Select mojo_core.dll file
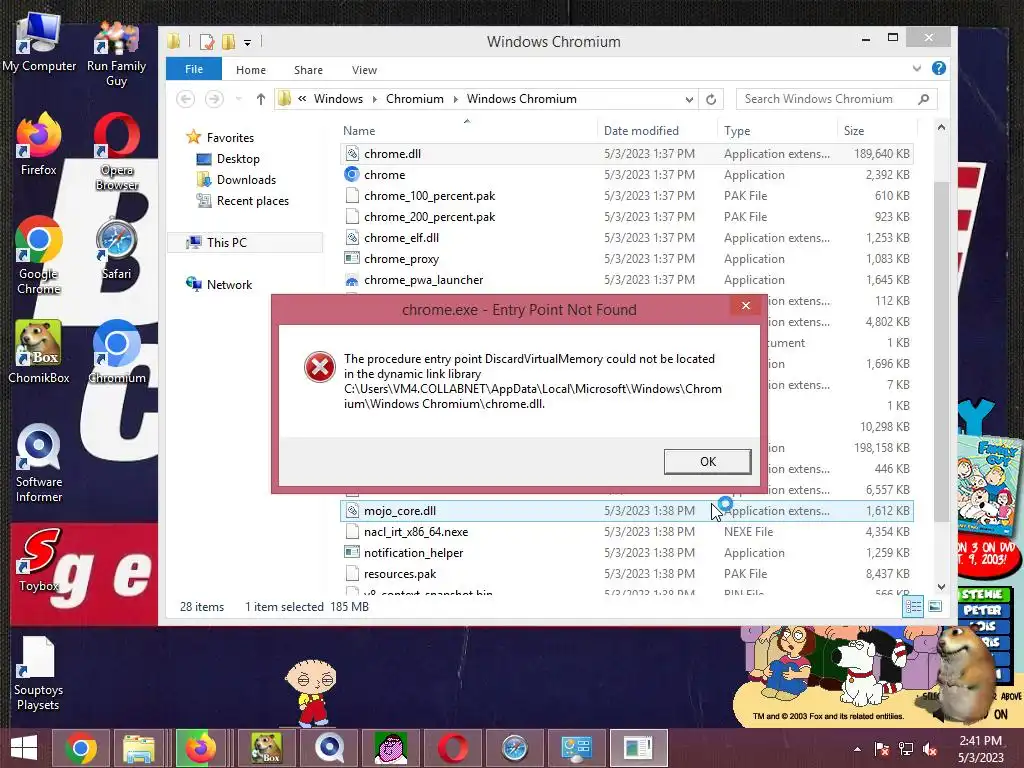Screen dimensions: 1024x768 coord(627,511)
